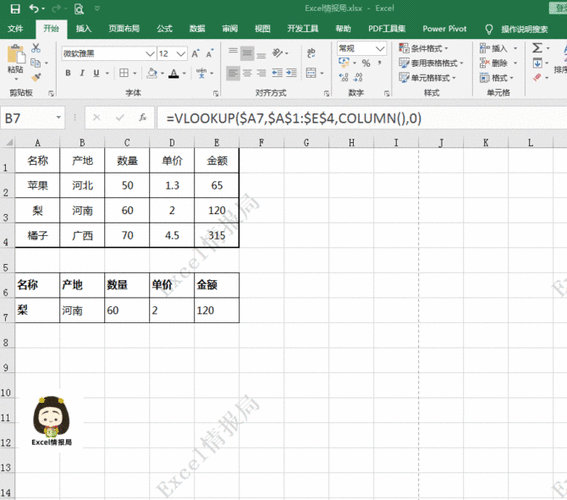
Task: Click the Percent Style icon
Action: pyautogui.click(x=366, y=63)
